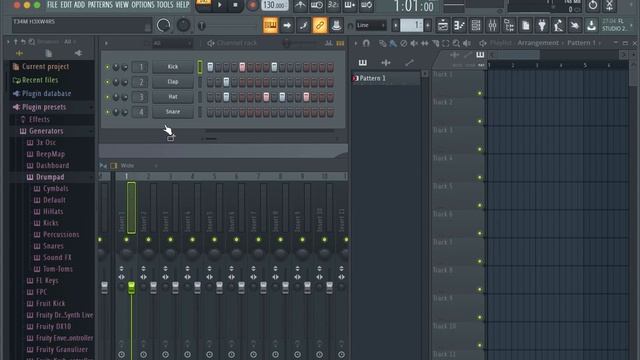
Task: Expand the HiHats preset folder
Action: point(53,211)
